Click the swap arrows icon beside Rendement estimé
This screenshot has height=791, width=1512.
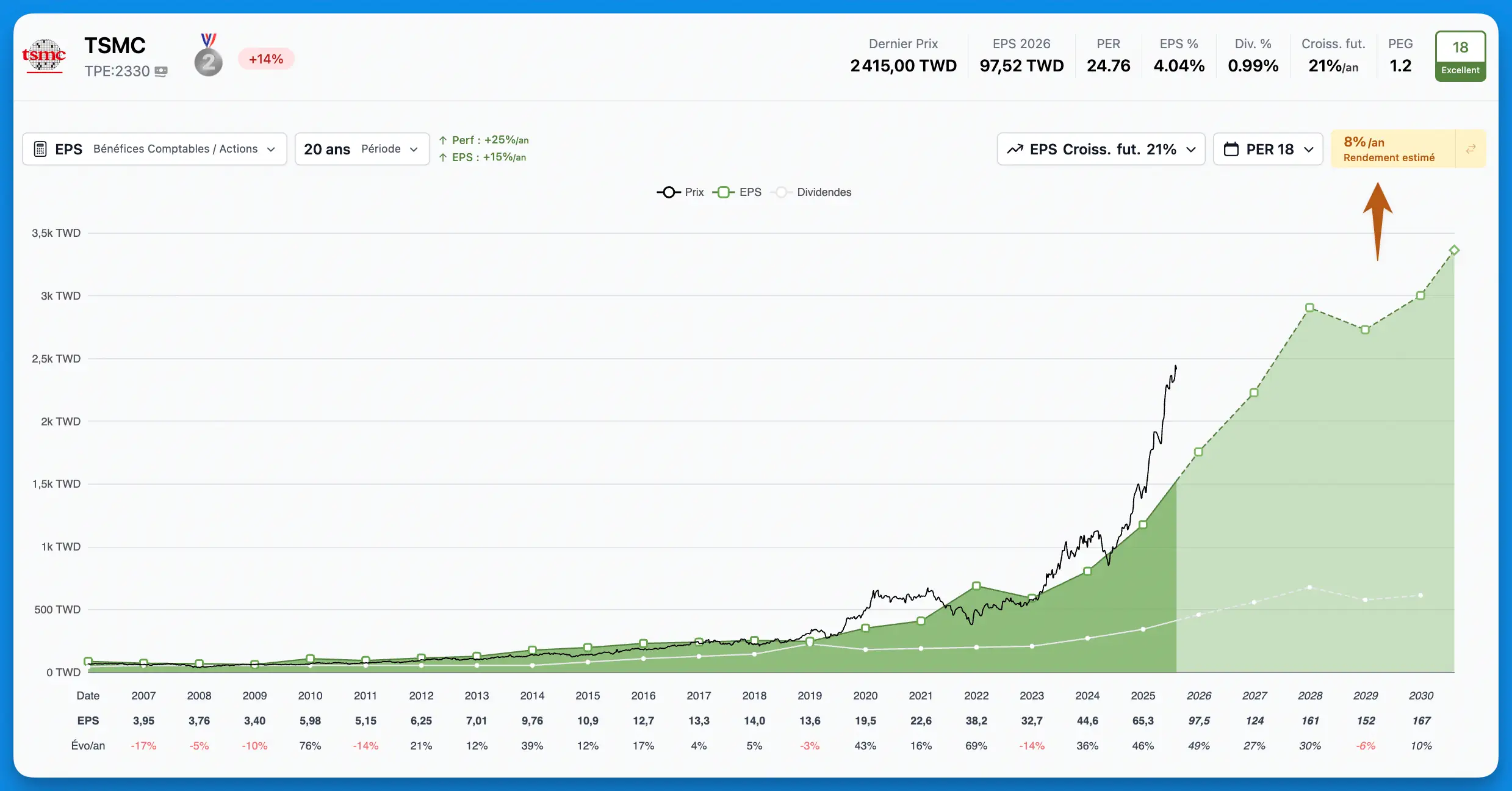(1471, 149)
